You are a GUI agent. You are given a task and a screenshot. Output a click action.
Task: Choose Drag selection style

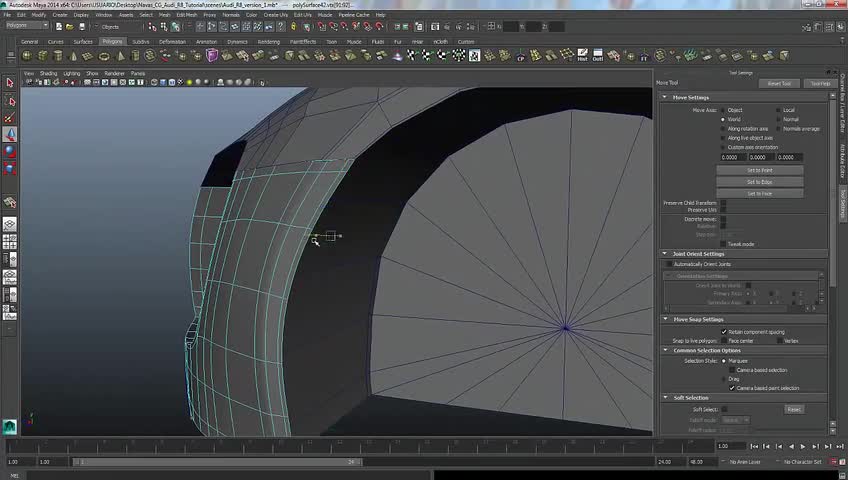pos(724,379)
